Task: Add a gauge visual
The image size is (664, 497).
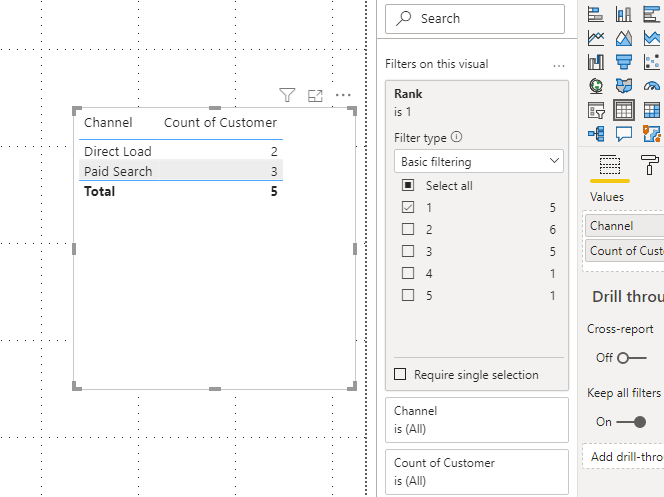Action: click(x=651, y=86)
